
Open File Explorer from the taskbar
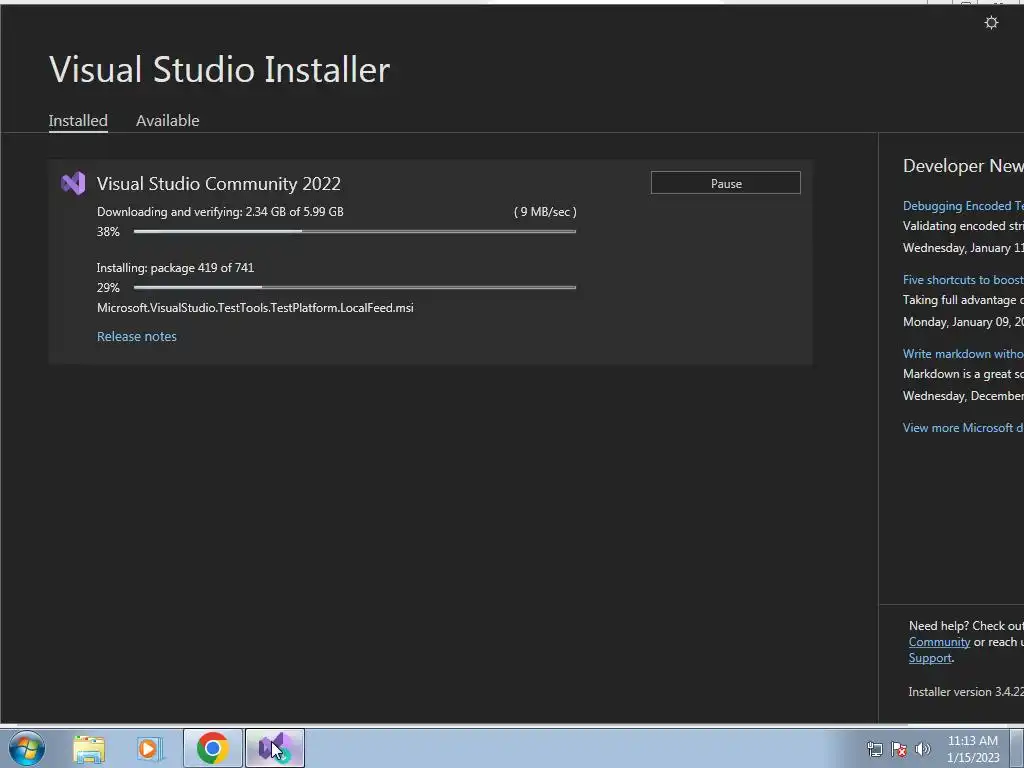click(x=89, y=748)
